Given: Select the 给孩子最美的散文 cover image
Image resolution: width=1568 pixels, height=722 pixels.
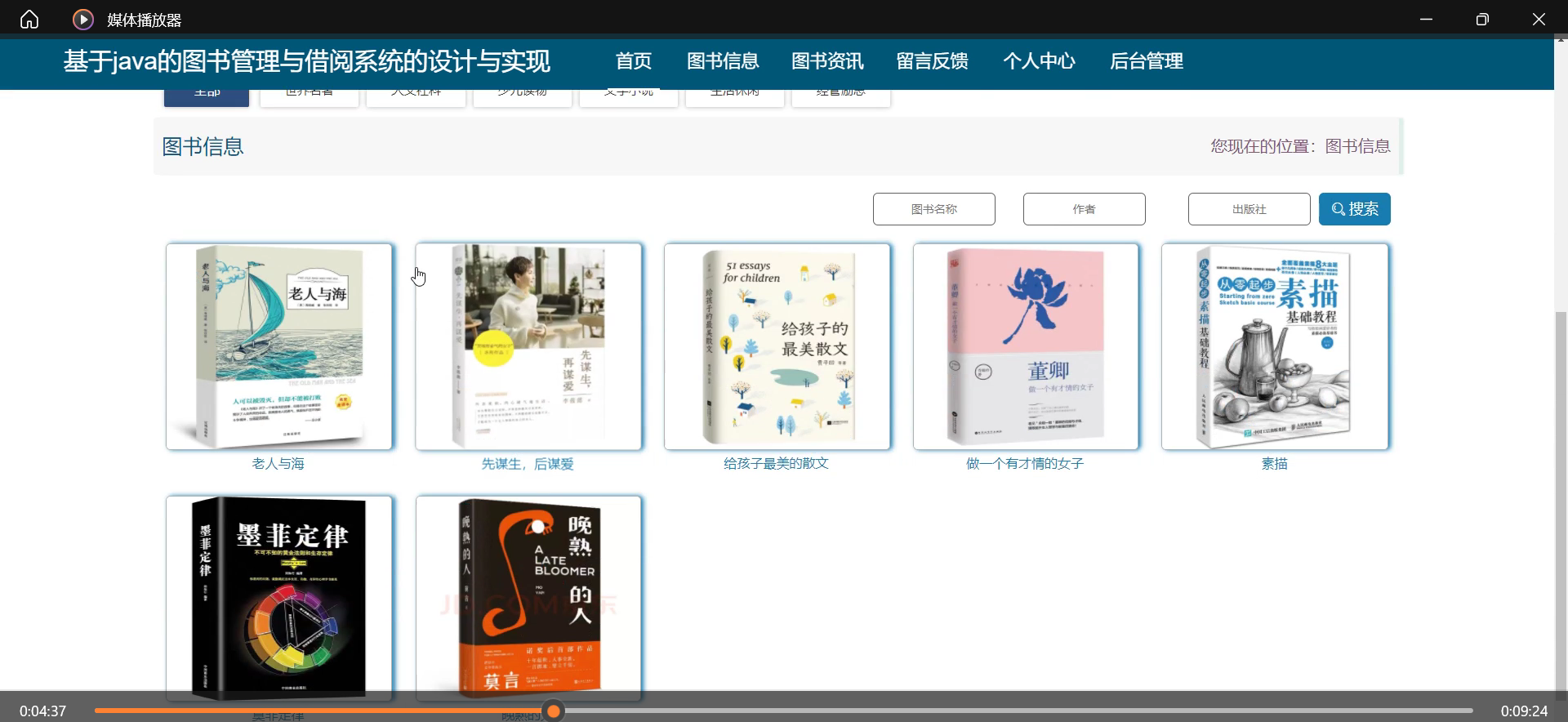Looking at the screenshot, I should click(x=777, y=346).
